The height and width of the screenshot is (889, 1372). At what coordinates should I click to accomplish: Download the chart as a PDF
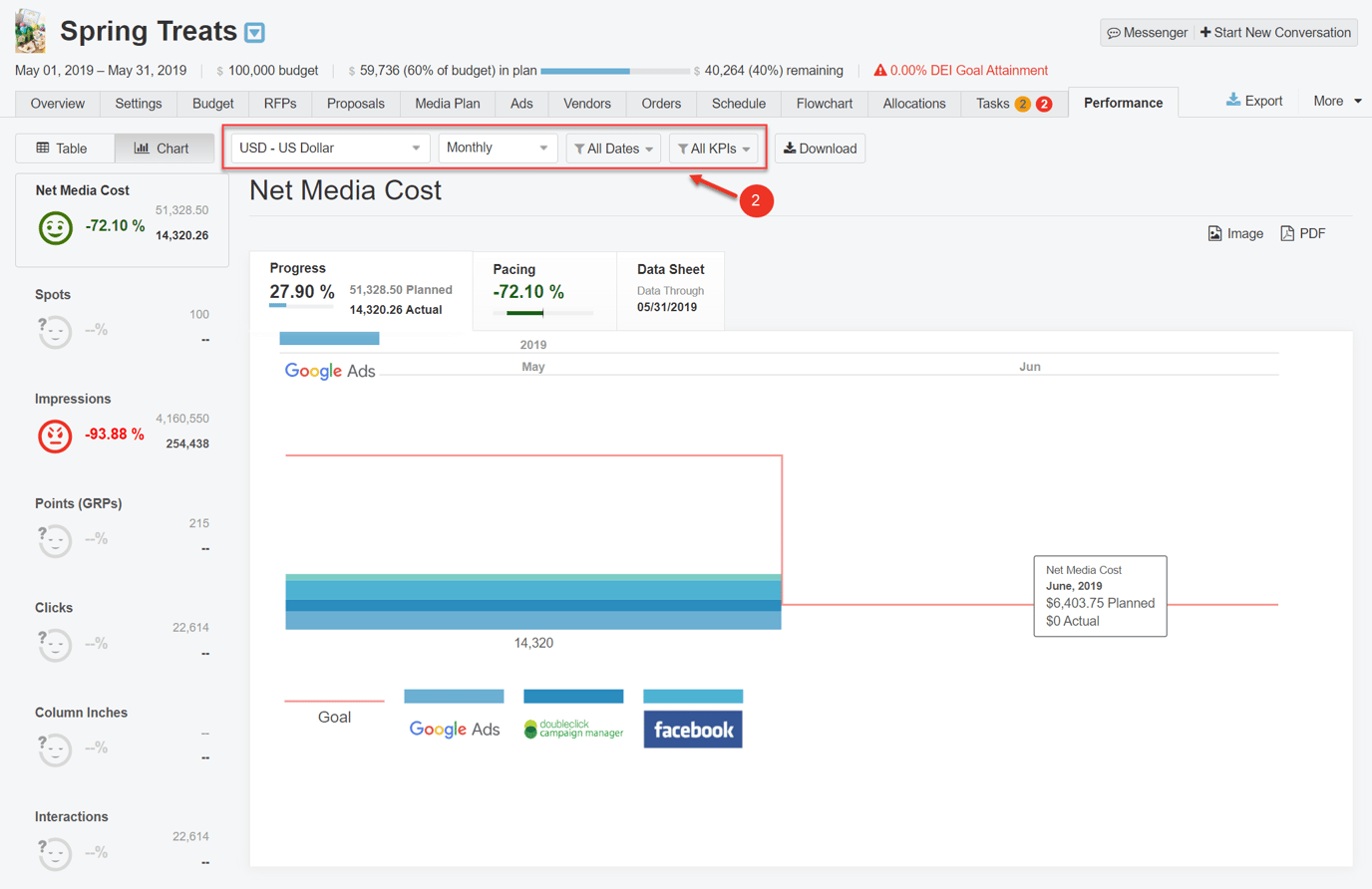(x=1303, y=232)
